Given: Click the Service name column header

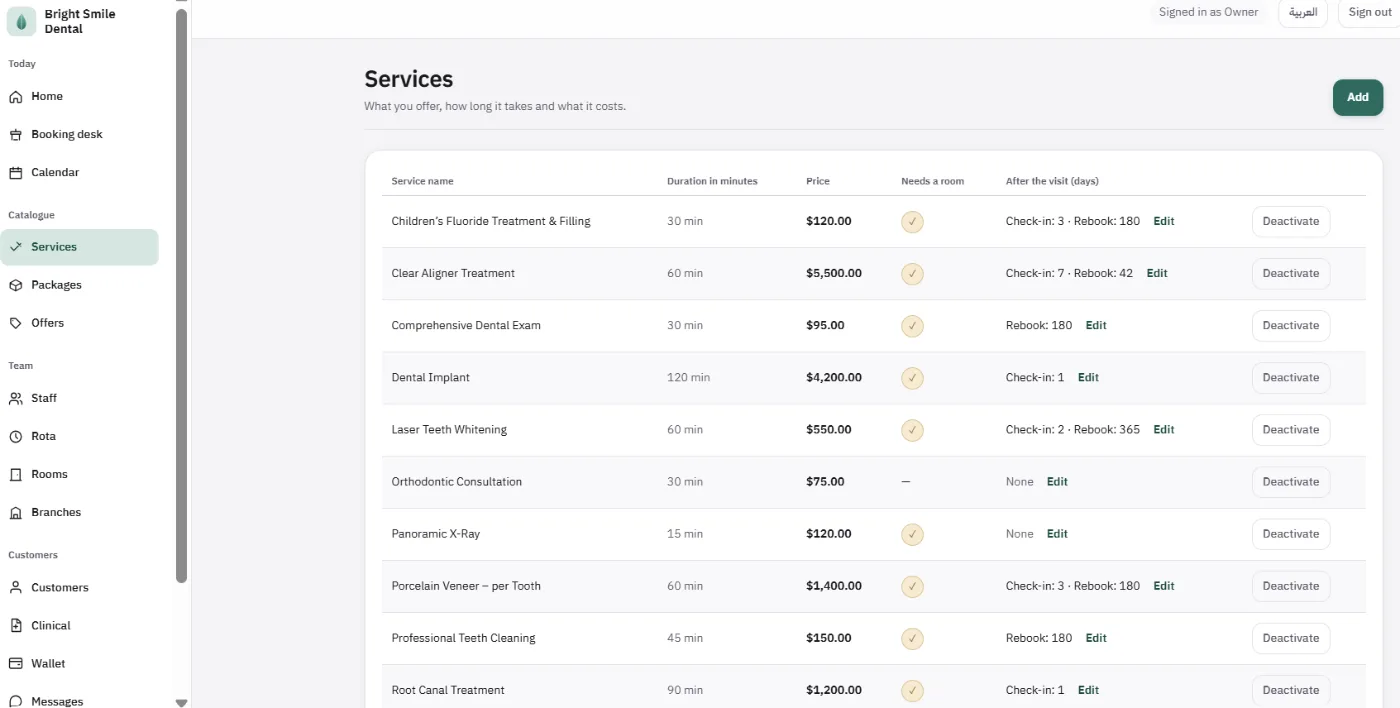Looking at the screenshot, I should coord(422,181).
